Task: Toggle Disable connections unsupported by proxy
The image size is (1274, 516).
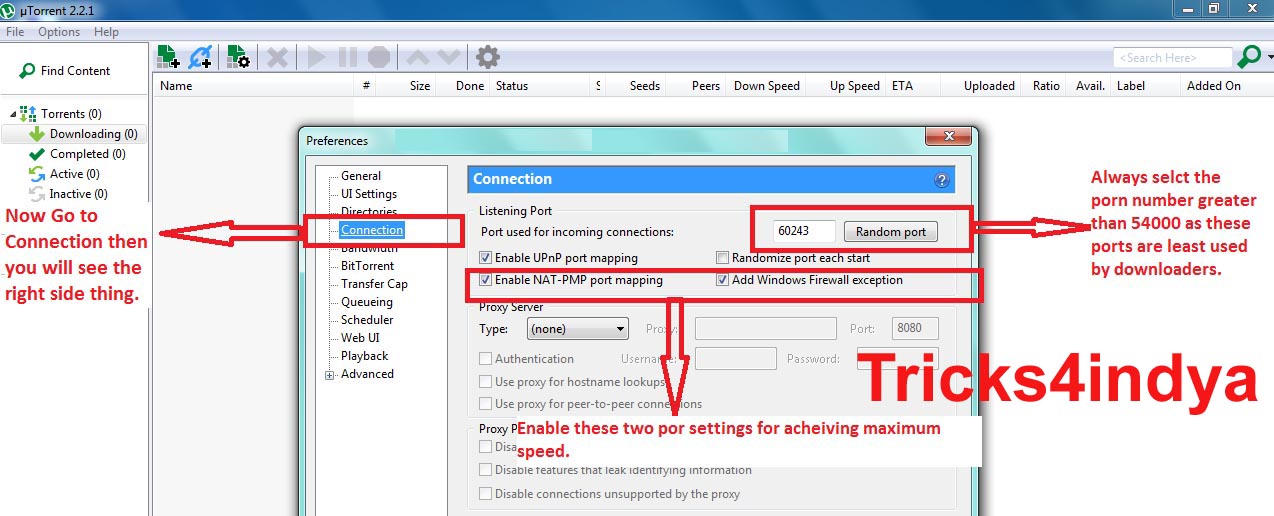Action: coord(486,494)
